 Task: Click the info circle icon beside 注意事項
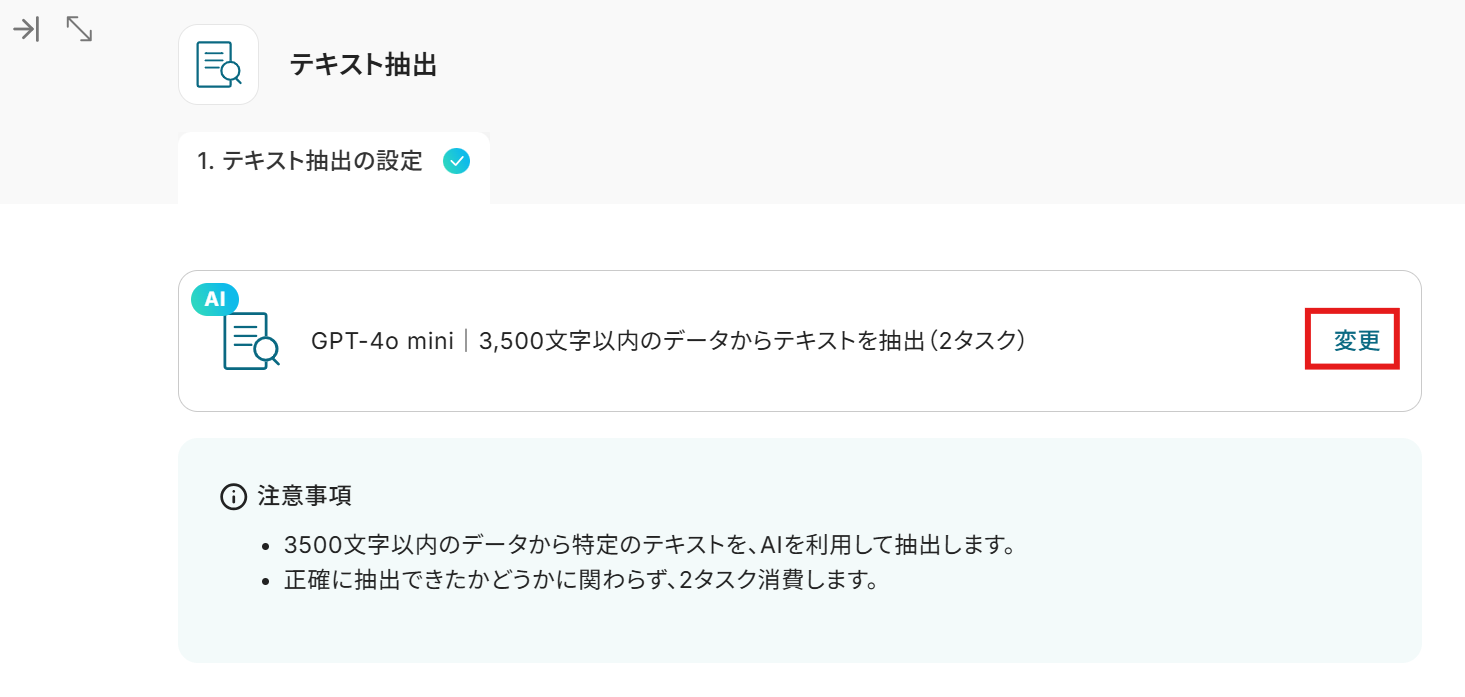233,496
